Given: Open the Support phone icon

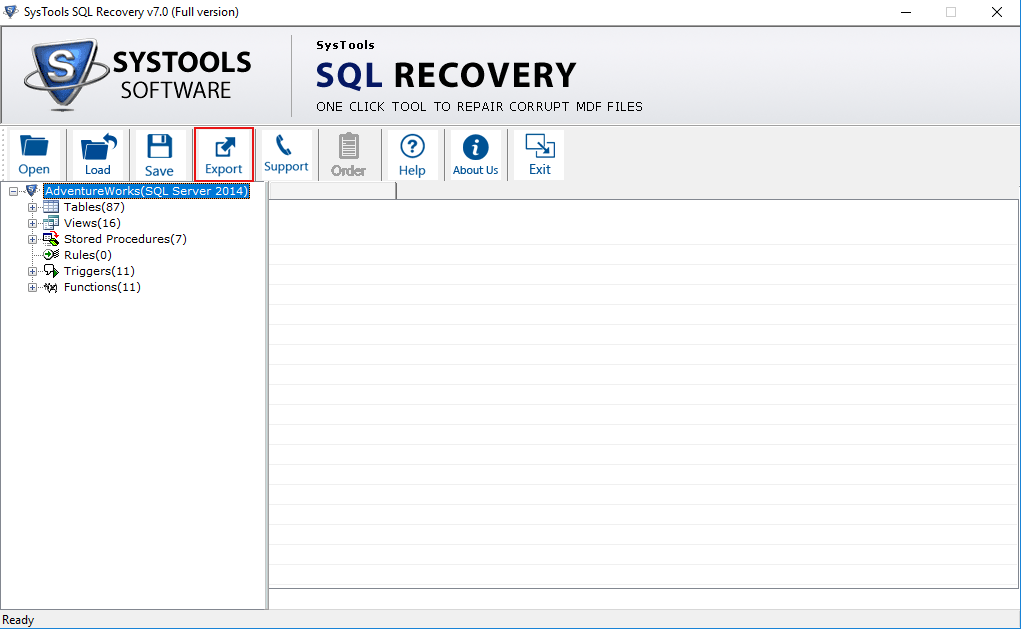Looking at the screenshot, I should (x=286, y=155).
